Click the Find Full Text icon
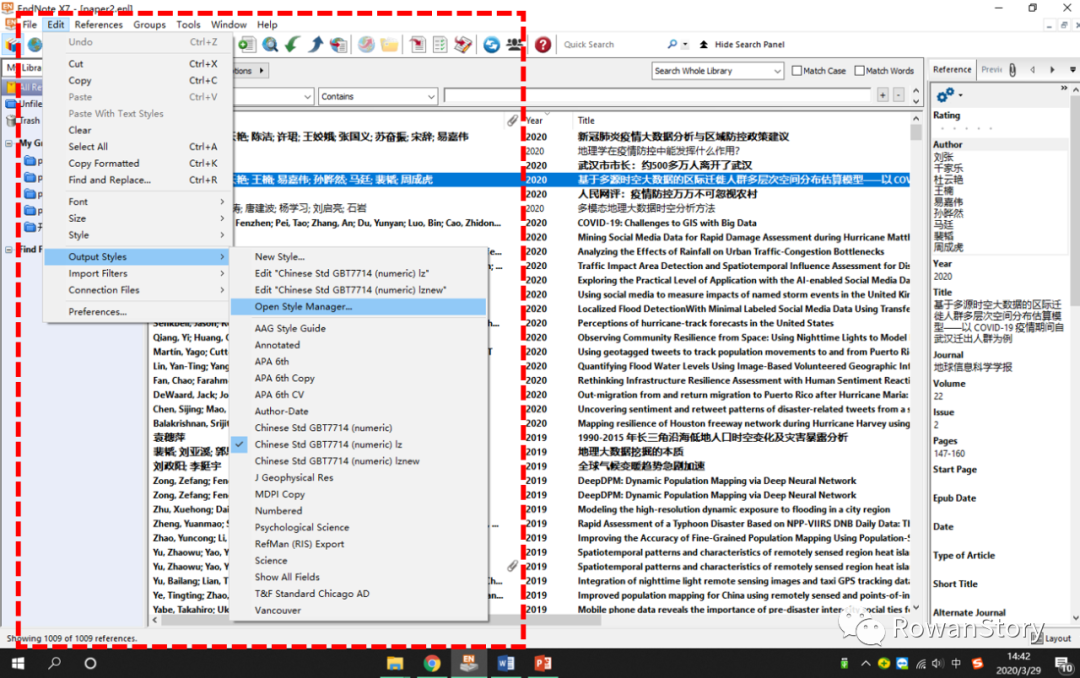Screen dimensions: 1080x678 coord(338,45)
